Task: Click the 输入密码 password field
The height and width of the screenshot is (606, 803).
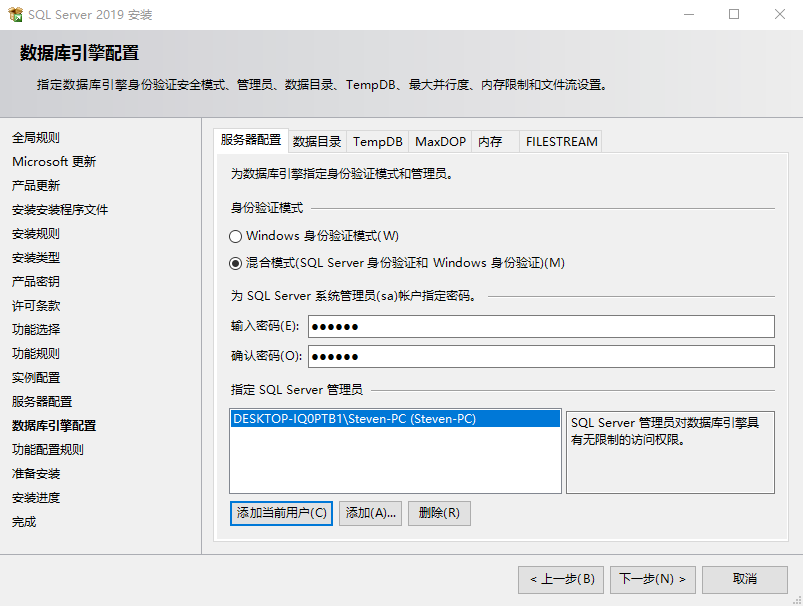Action: pos(541,326)
